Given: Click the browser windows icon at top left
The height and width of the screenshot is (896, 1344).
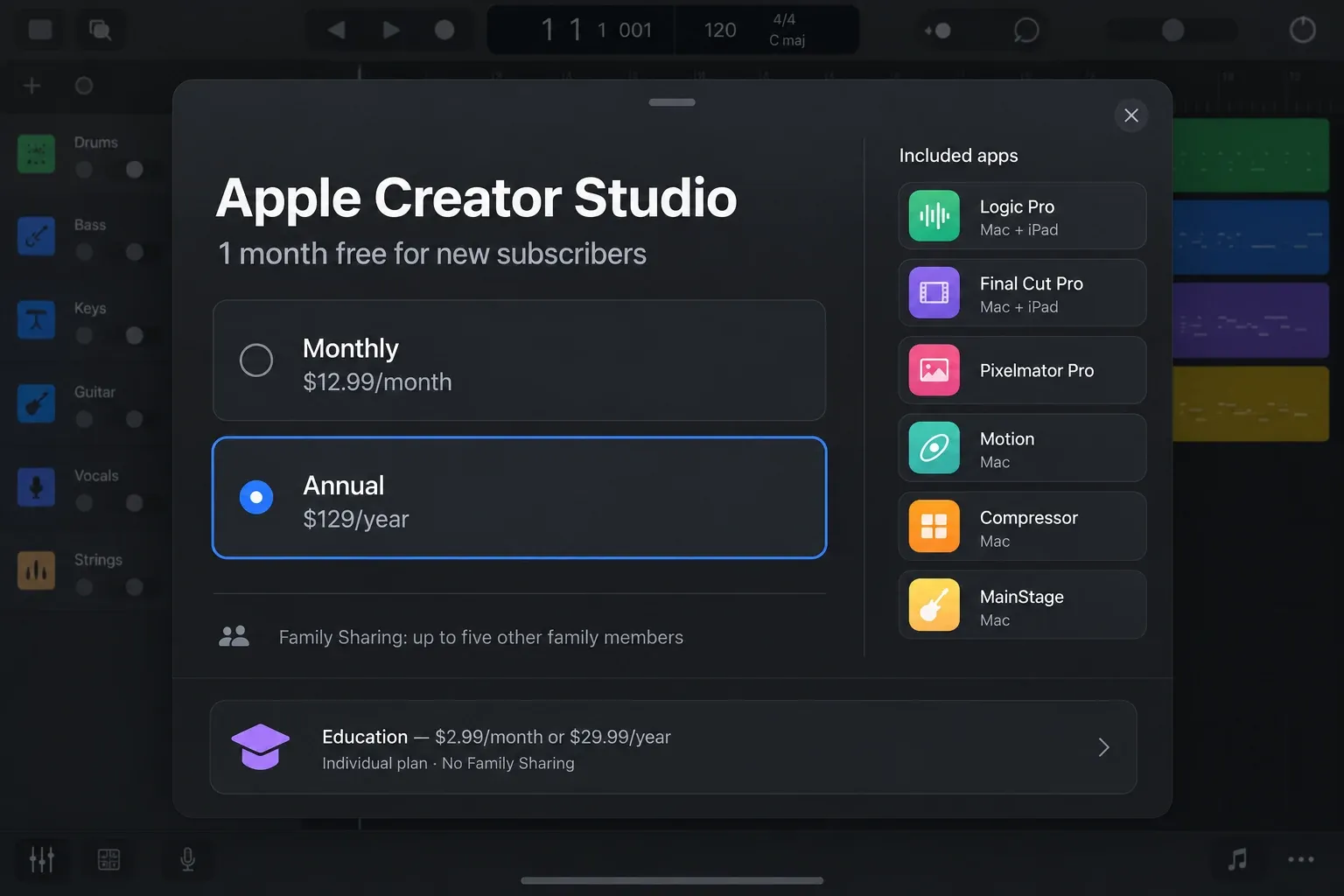Looking at the screenshot, I should click(100, 30).
